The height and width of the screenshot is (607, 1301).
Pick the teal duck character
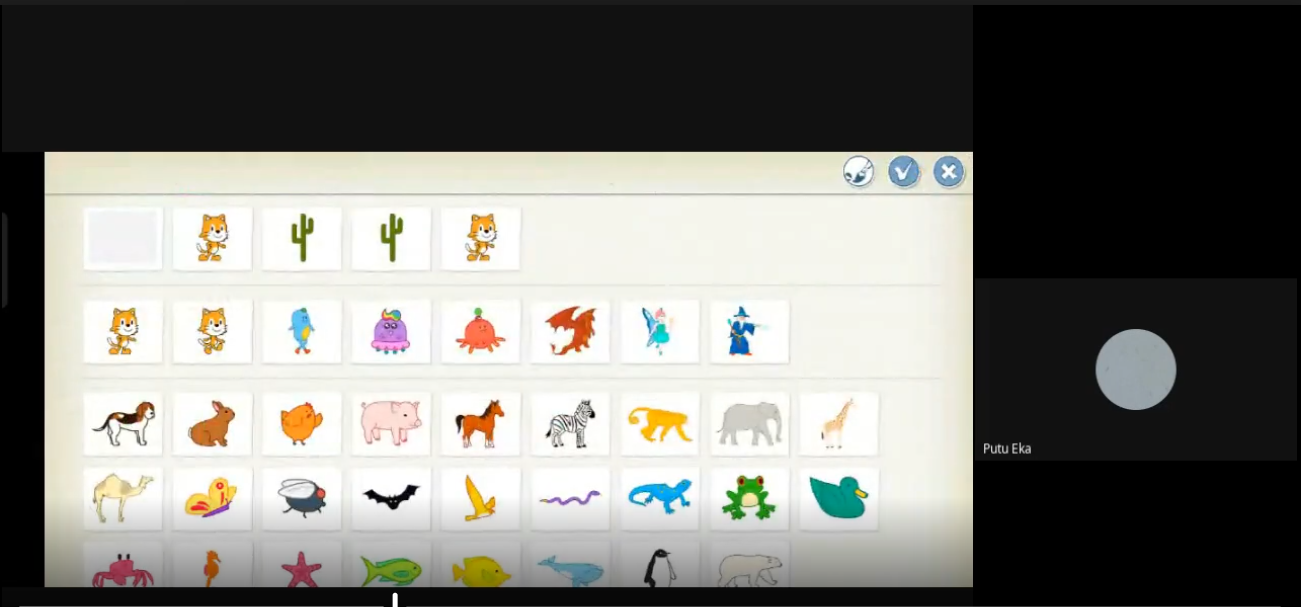coord(838,498)
